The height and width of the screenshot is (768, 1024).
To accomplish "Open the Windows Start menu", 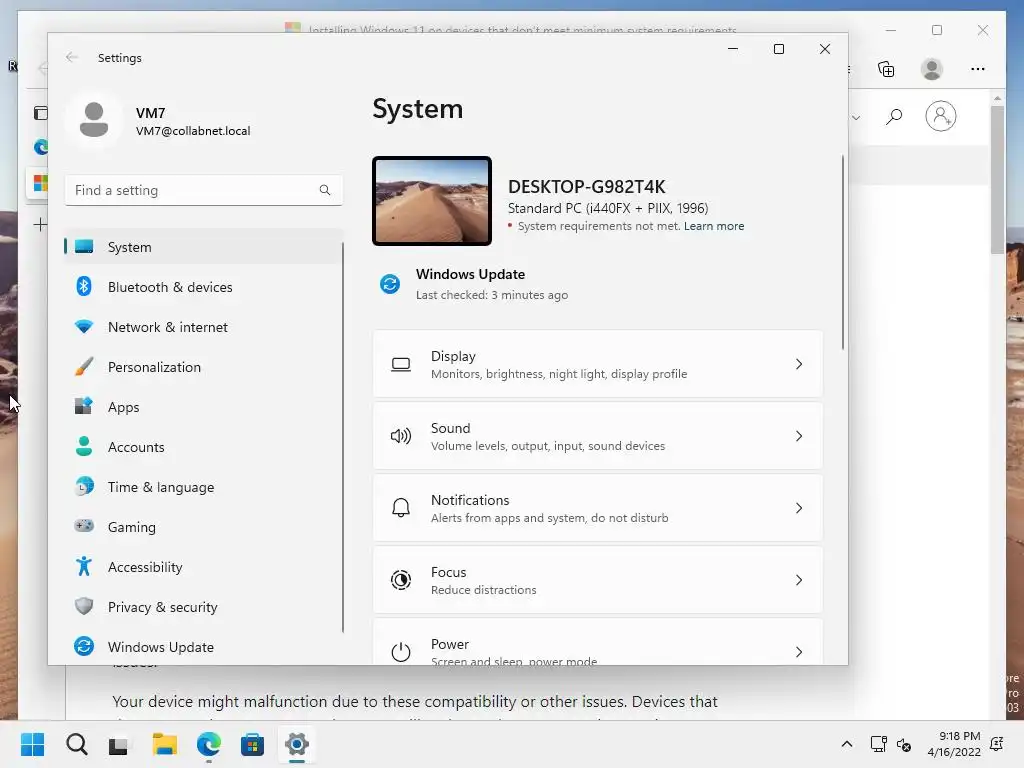I will (33, 744).
